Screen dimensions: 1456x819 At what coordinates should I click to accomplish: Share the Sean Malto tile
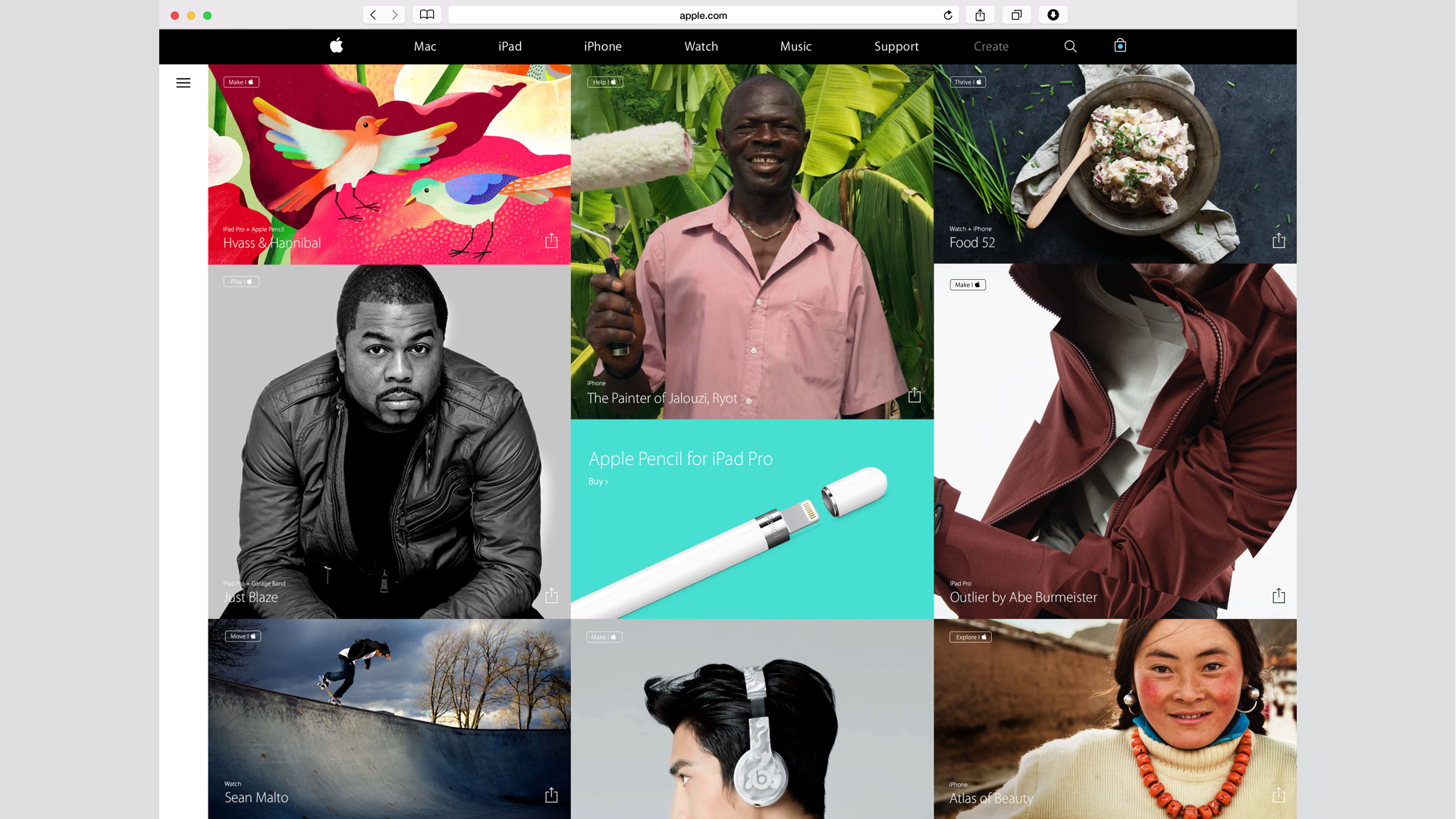tap(551, 795)
